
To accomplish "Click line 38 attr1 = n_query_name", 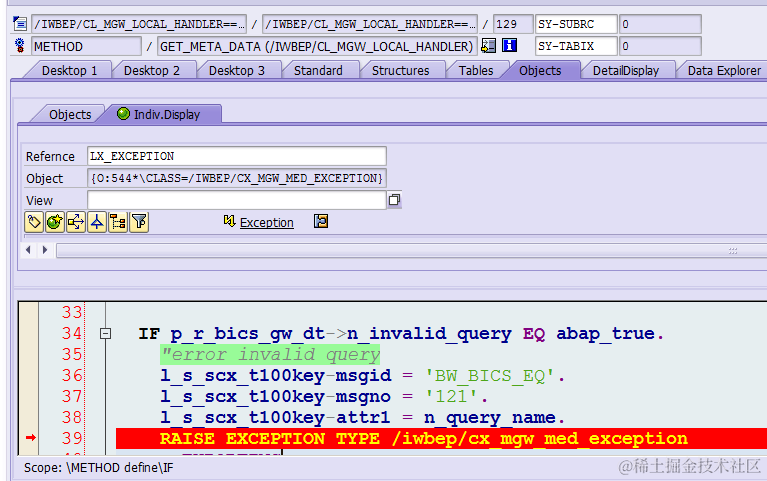I will click(x=362, y=417).
